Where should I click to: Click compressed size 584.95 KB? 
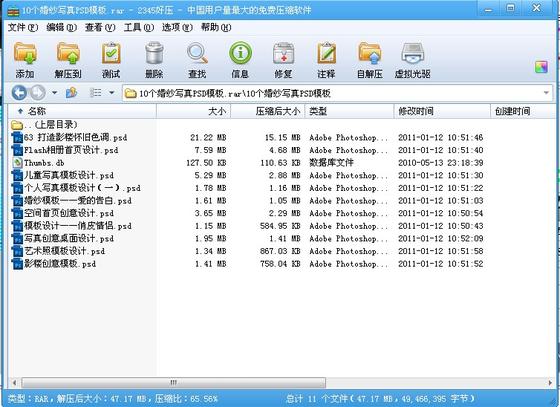pos(280,226)
